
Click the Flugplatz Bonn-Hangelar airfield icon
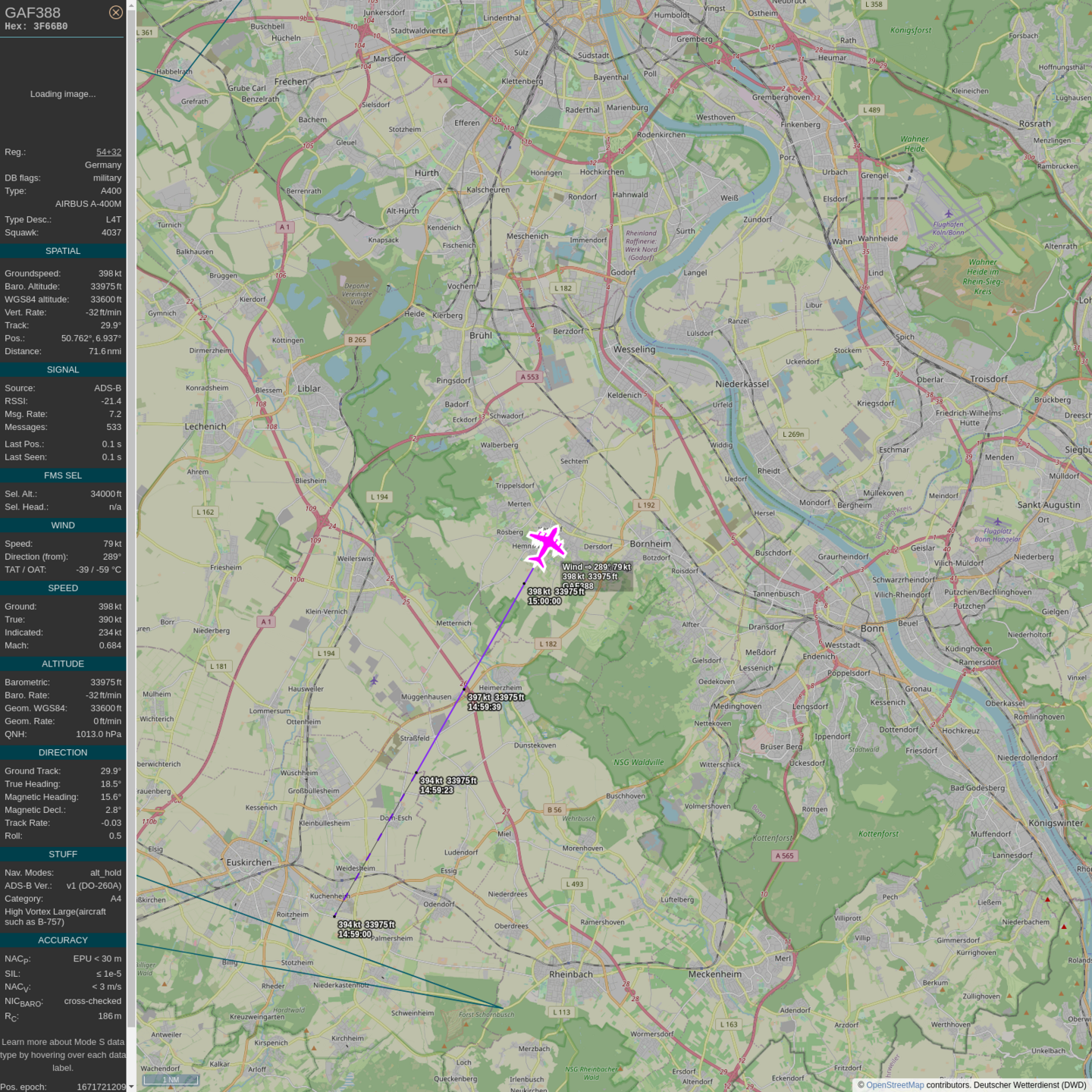click(997, 522)
